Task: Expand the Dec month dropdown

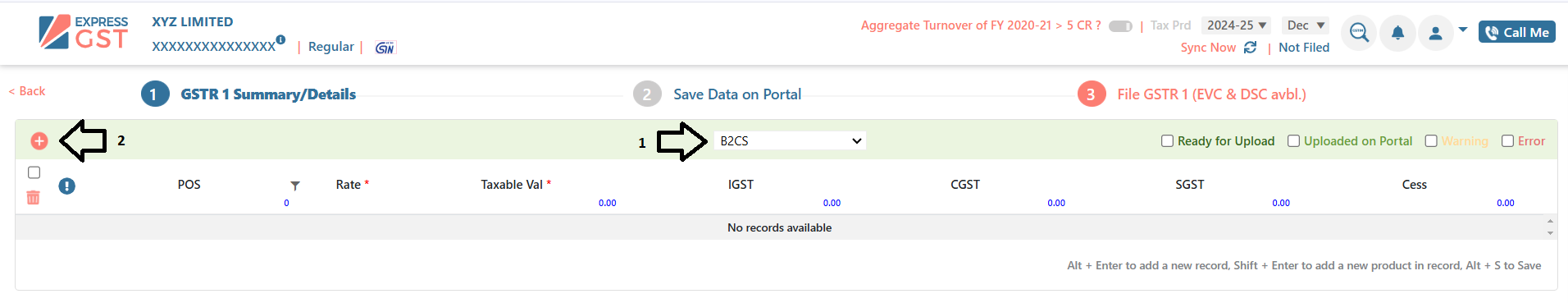Action: 1305,25
